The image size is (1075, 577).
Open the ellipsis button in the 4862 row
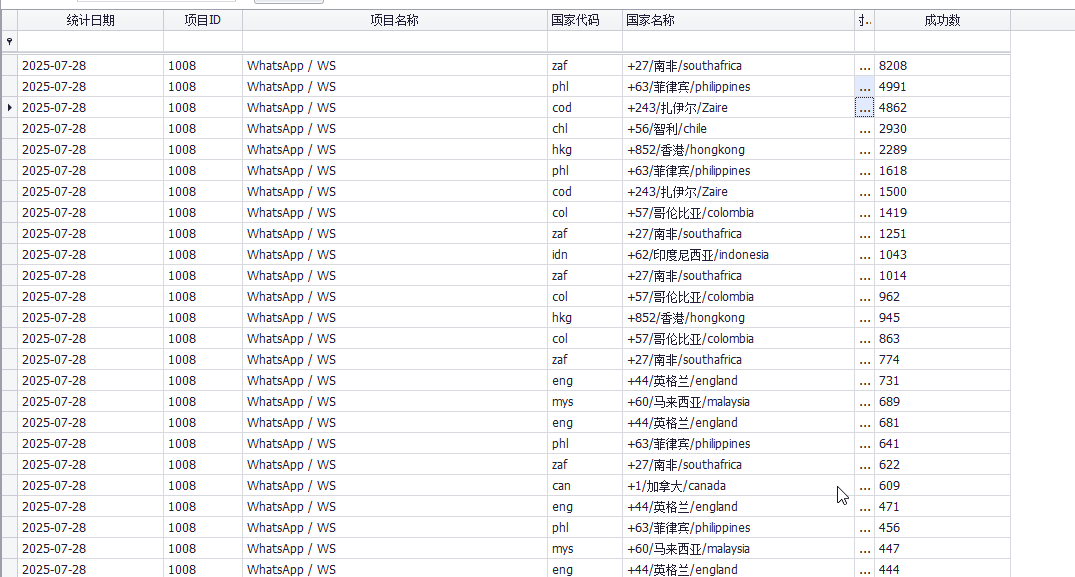pyautogui.click(x=865, y=108)
